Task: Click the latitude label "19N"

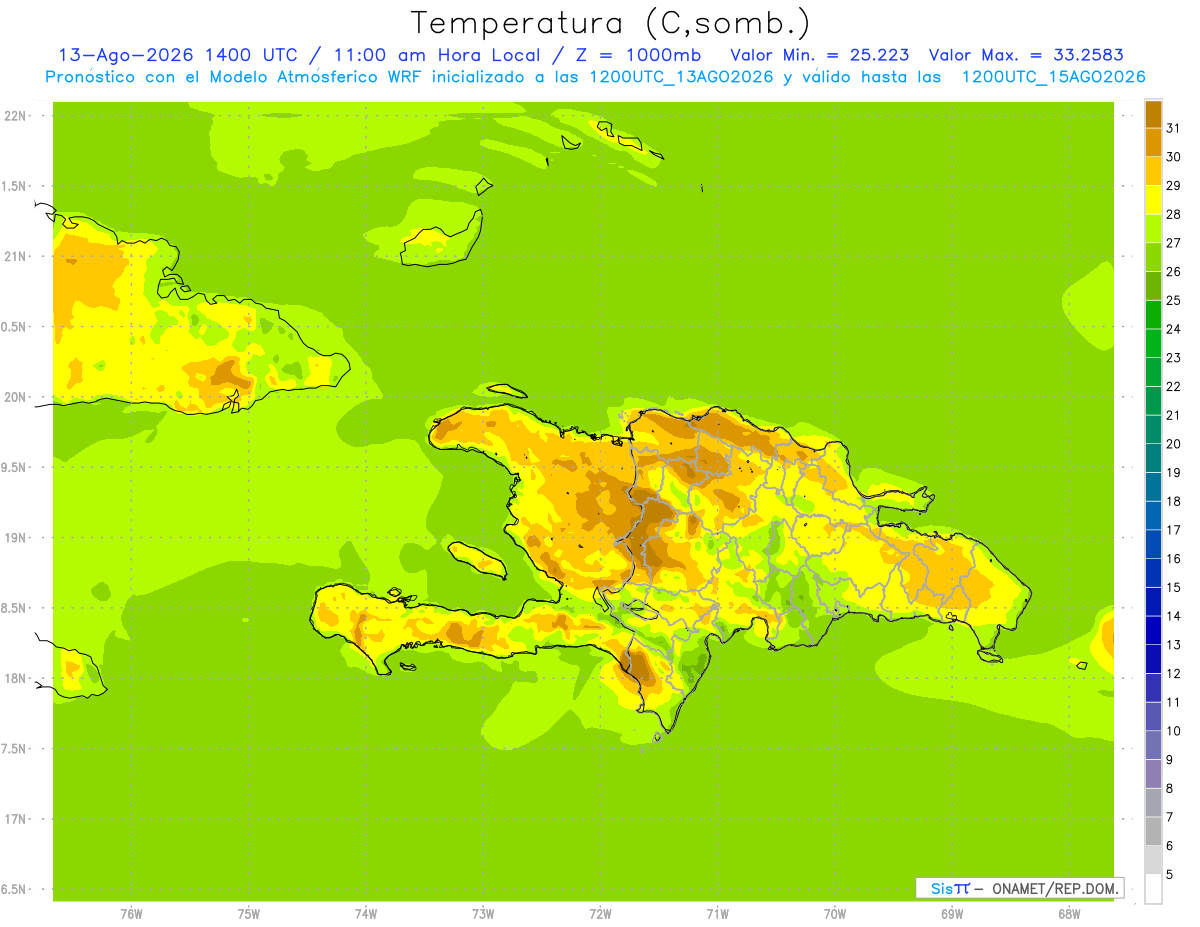Action: click(16, 537)
